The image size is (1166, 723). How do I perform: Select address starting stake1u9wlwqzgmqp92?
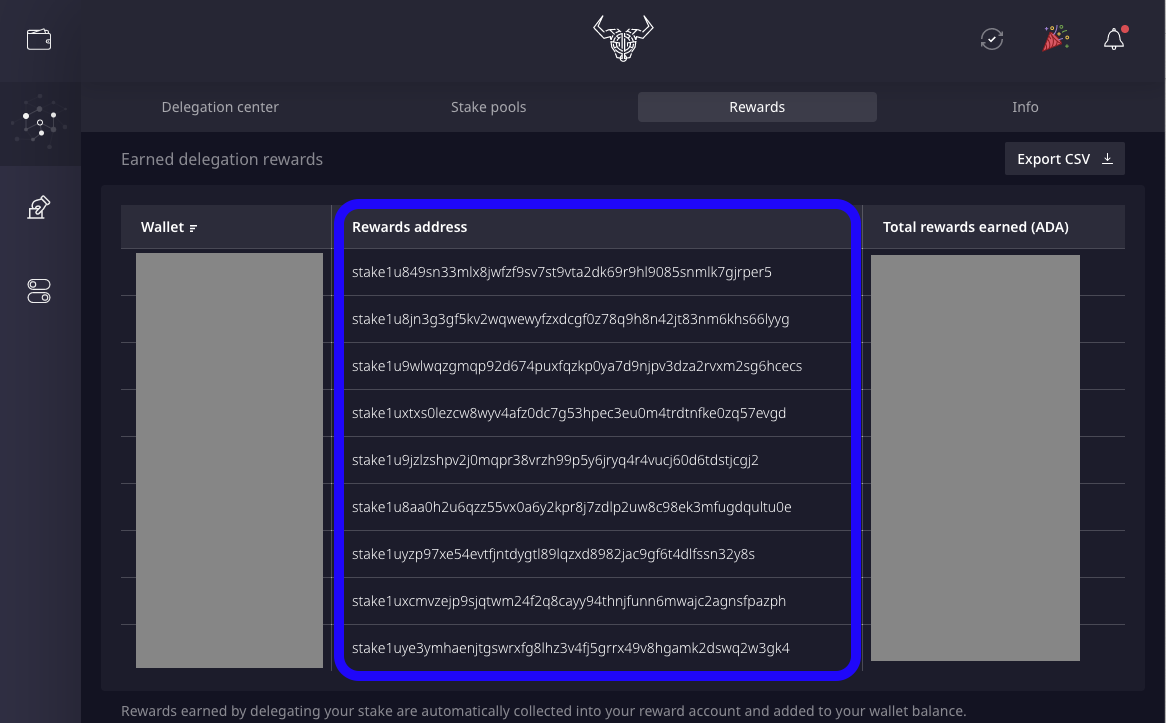click(x=576, y=366)
